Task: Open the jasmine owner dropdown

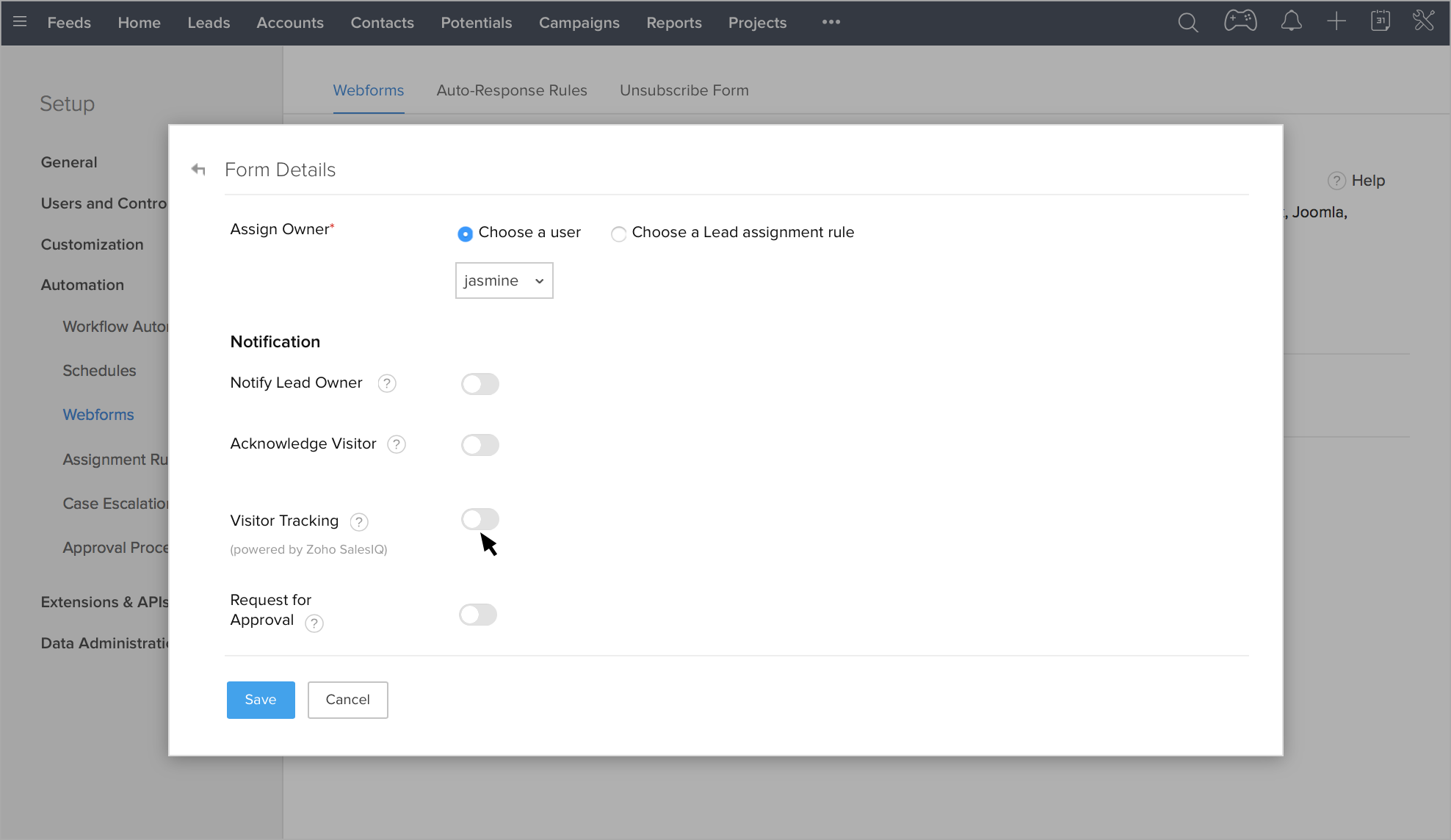Action: (x=504, y=280)
